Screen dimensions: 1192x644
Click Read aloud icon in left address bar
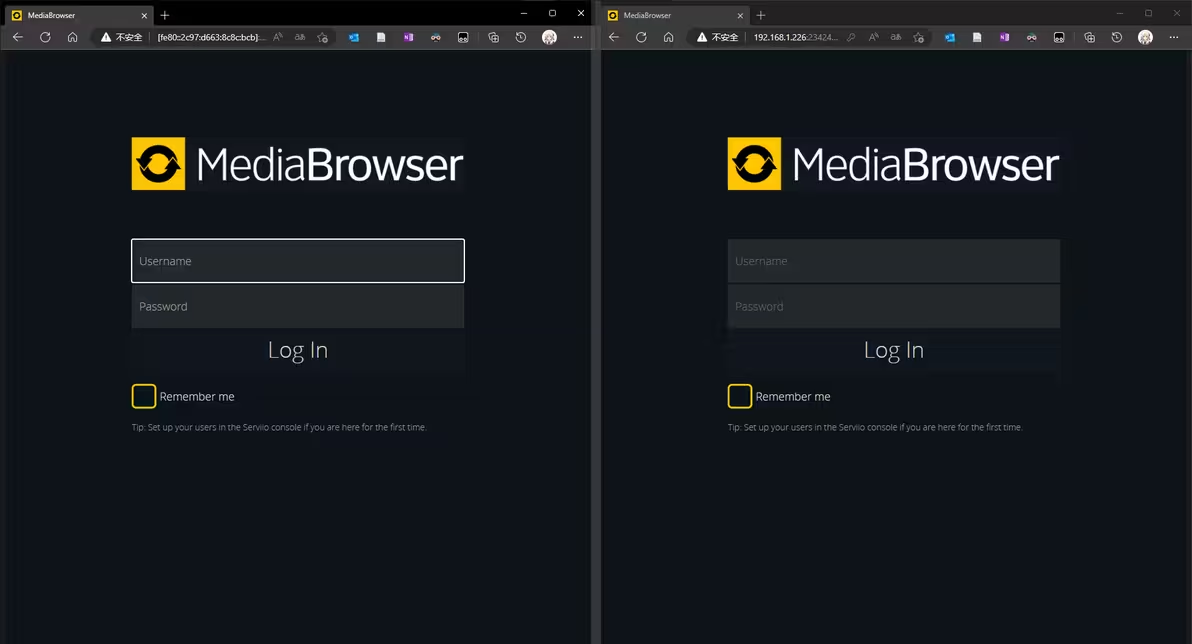[x=278, y=37]
